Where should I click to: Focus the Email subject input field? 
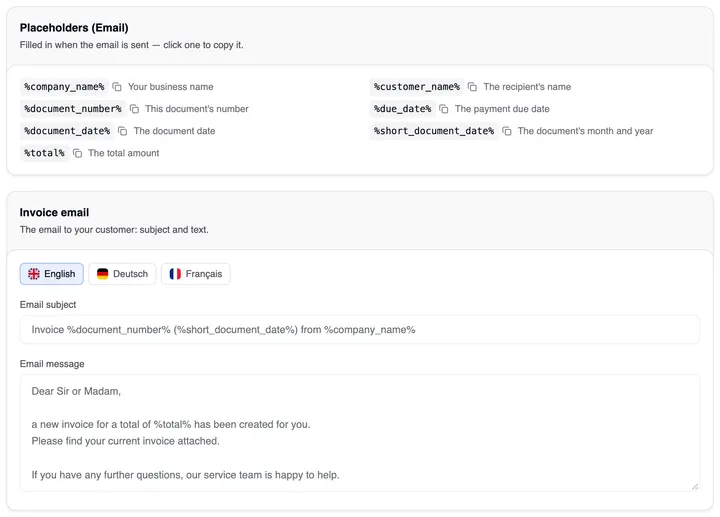tap(360, 330)
